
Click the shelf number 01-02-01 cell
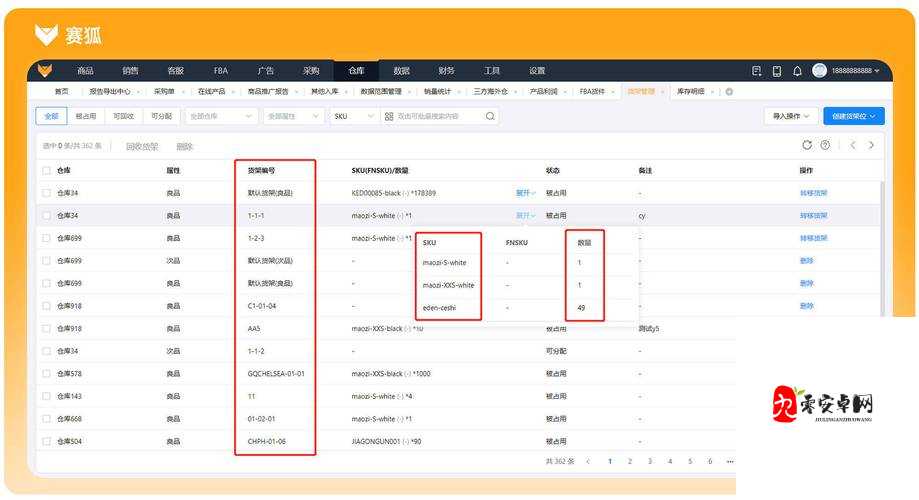(x=261, y=419)
